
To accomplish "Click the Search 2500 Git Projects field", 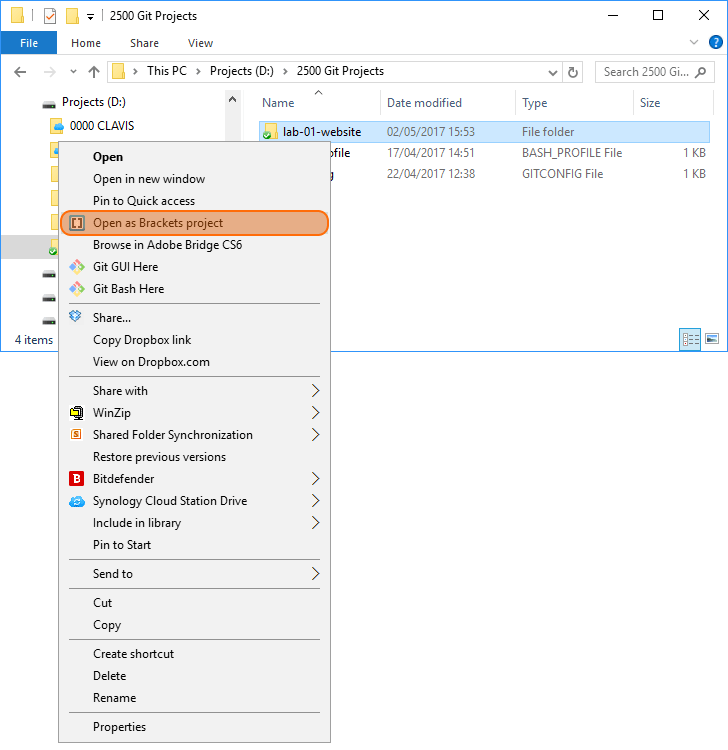I will 655,72.
